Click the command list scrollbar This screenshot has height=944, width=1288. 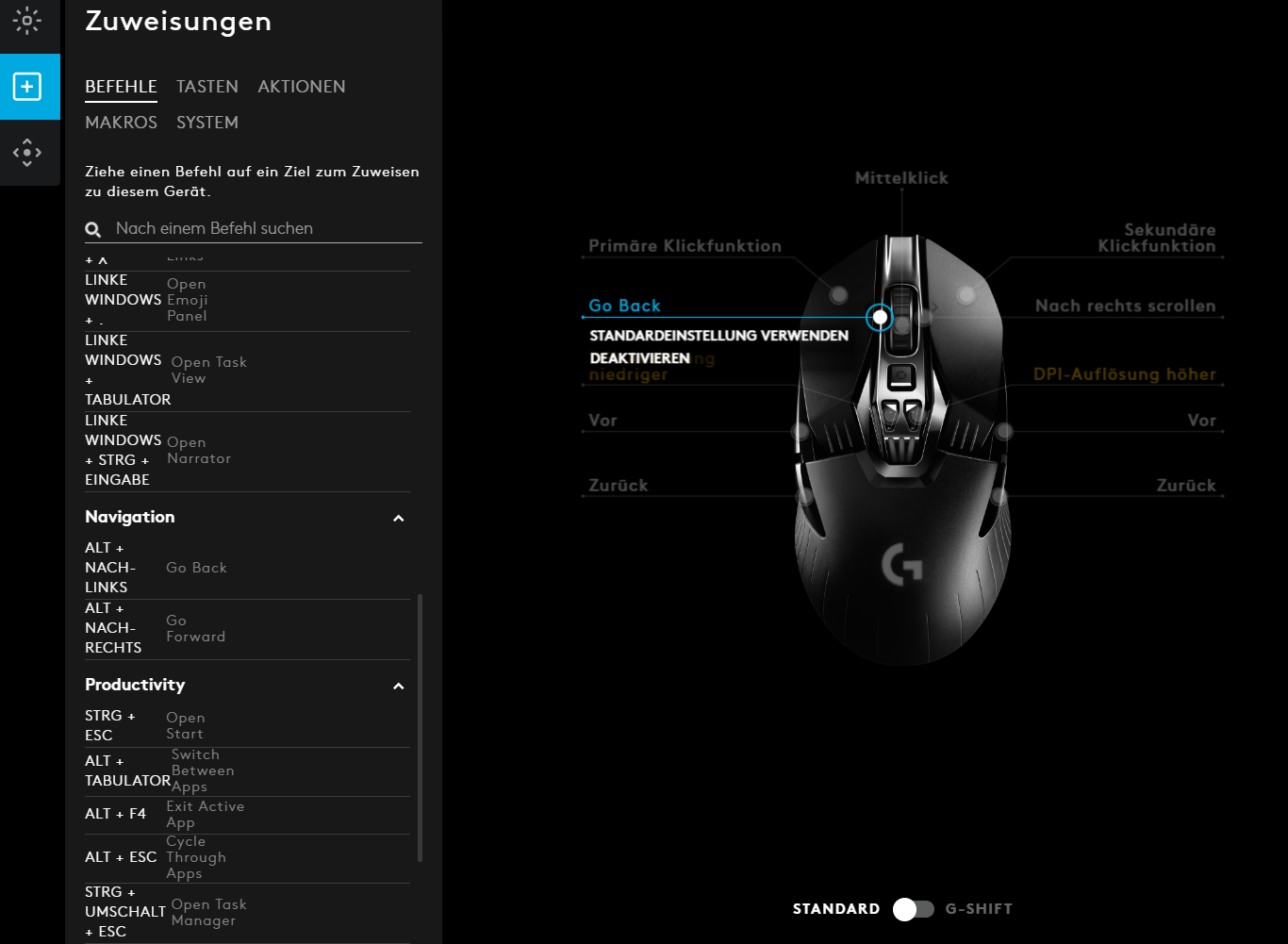pos(420,728)
